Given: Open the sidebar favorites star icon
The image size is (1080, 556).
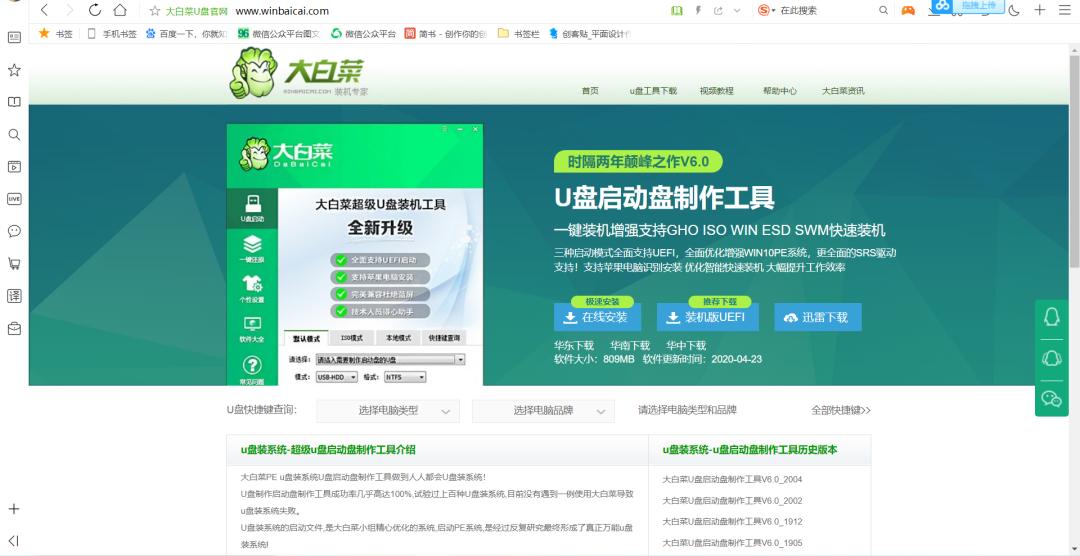Looking at the screenshot, I should [x=14, y=70].
